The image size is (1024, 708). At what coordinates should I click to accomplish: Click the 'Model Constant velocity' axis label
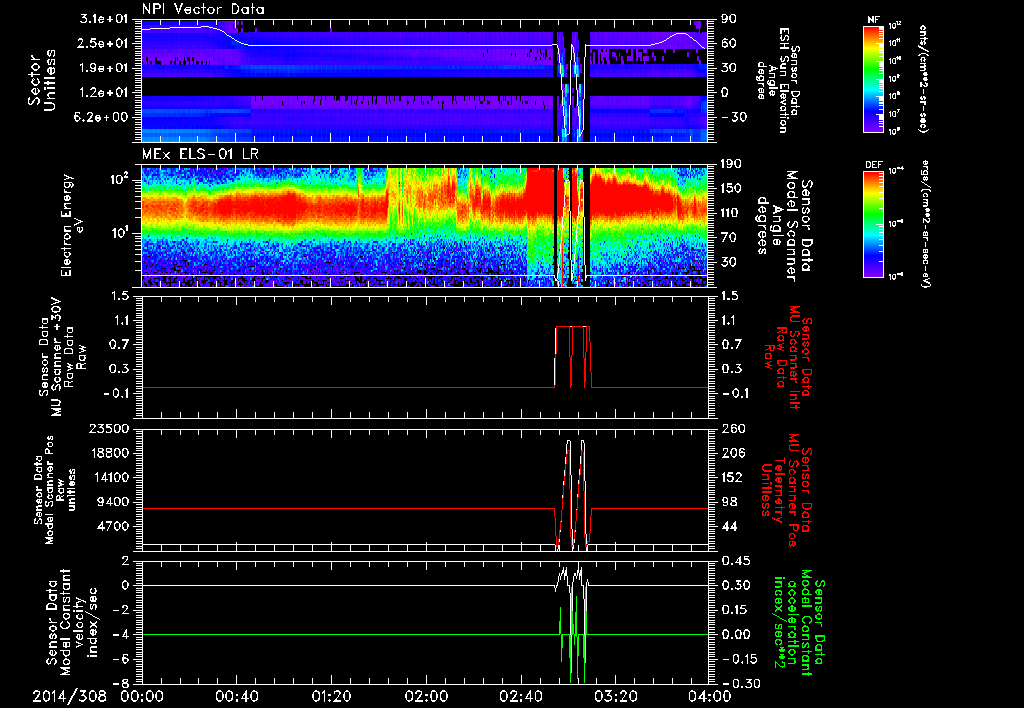pyautogui.click(x=73, y=622)
